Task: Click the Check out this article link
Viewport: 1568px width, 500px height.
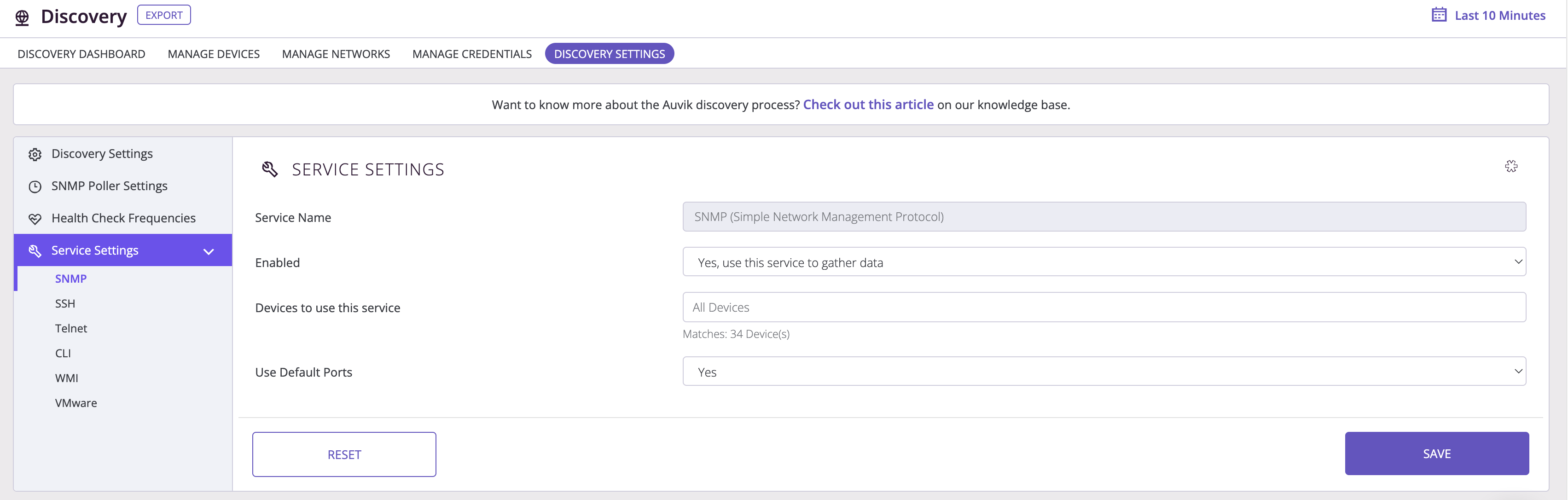Action: (869, 104)
